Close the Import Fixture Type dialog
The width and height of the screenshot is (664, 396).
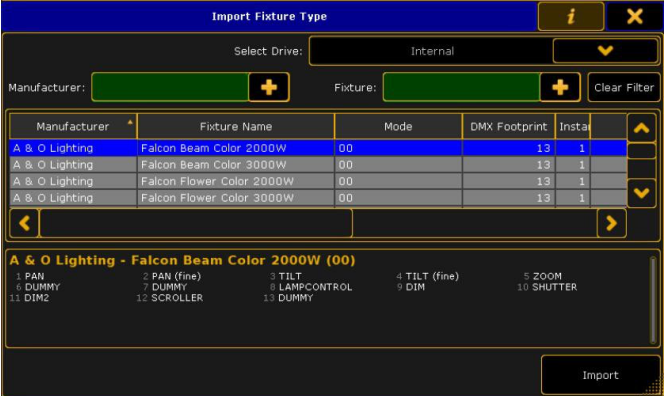pos(634,17)
